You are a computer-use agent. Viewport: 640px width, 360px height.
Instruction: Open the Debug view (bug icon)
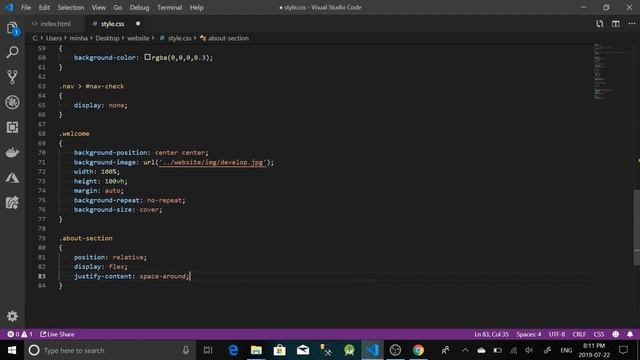click(x=12, y=102)
